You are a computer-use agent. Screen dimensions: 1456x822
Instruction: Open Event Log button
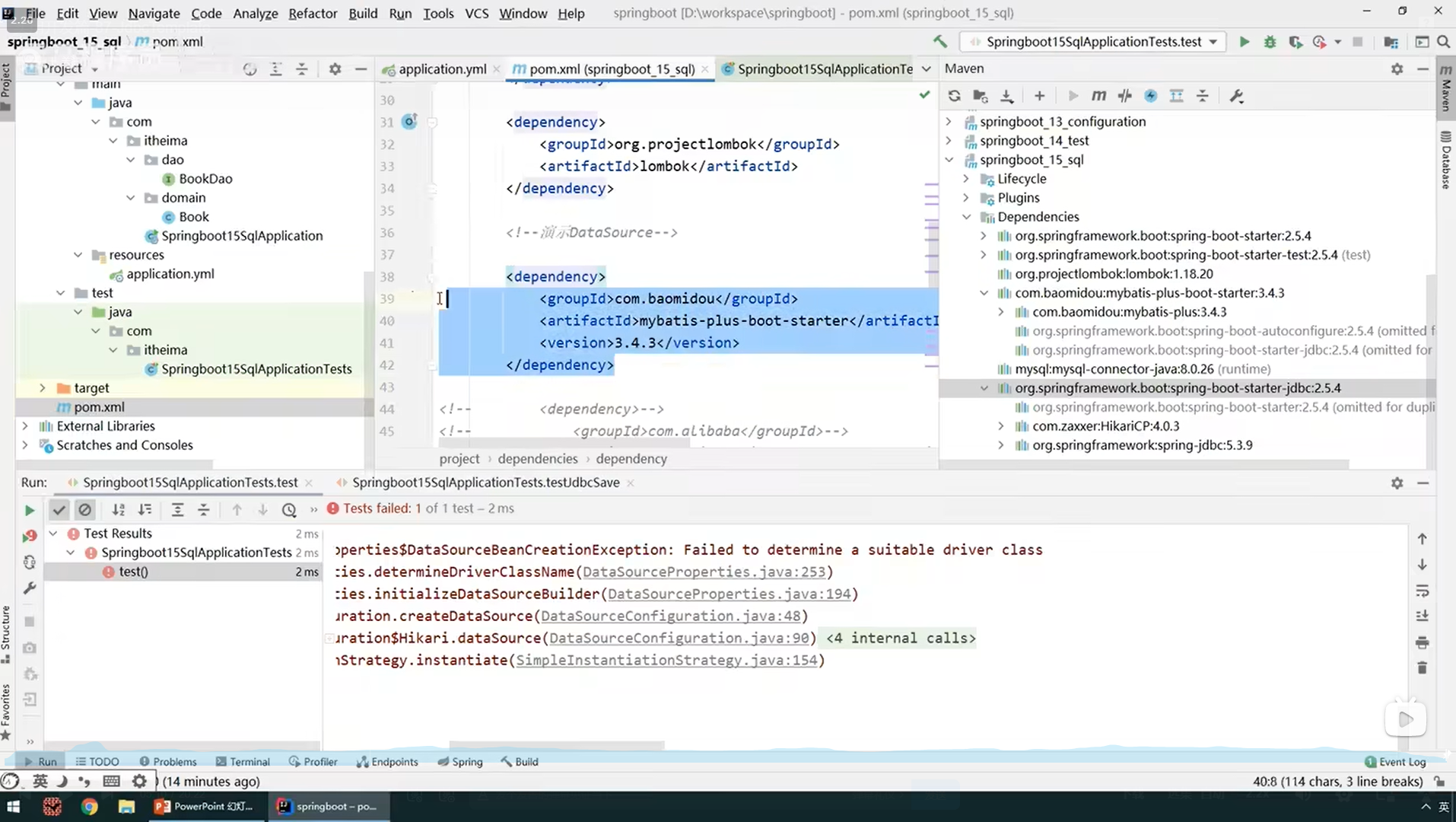(1395, 761)
